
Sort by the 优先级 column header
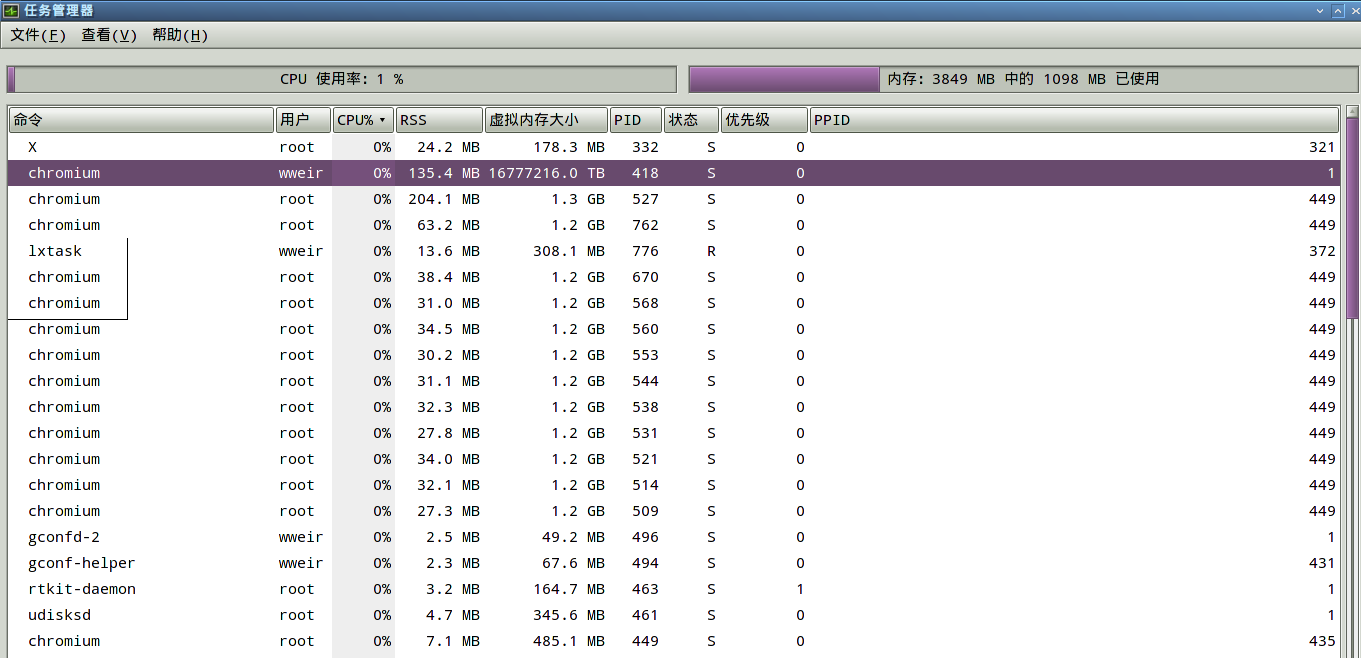[x=764, y=120]
